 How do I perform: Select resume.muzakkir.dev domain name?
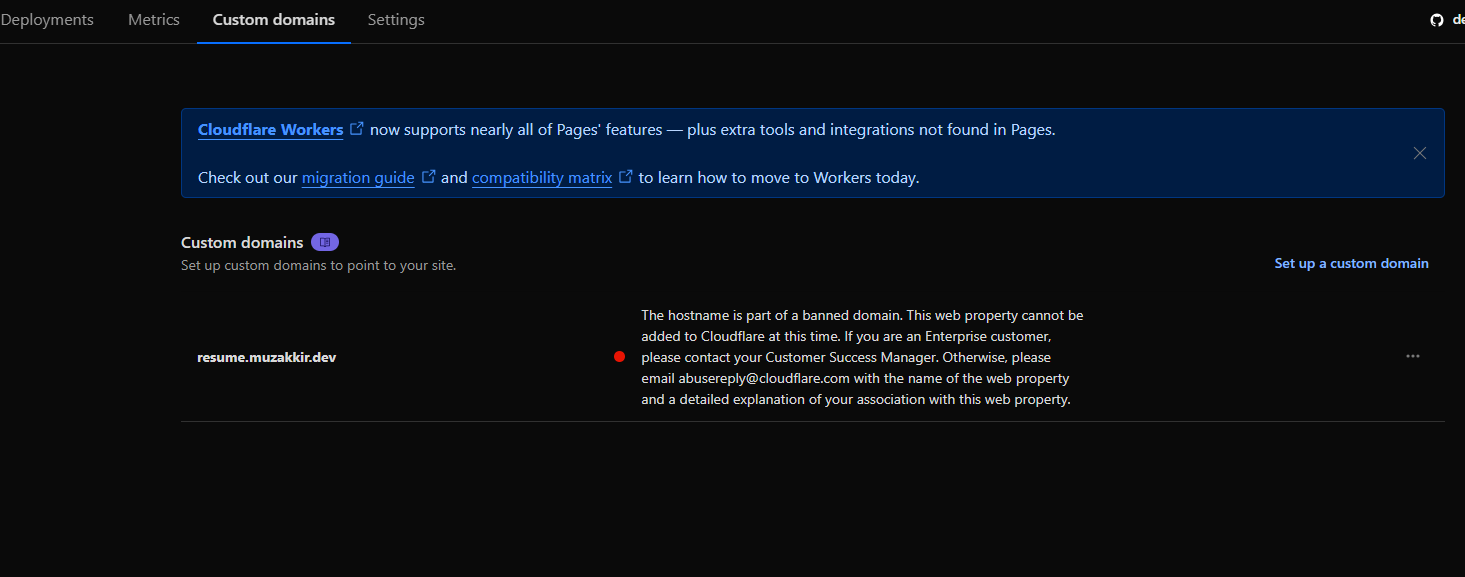[267, 357]
